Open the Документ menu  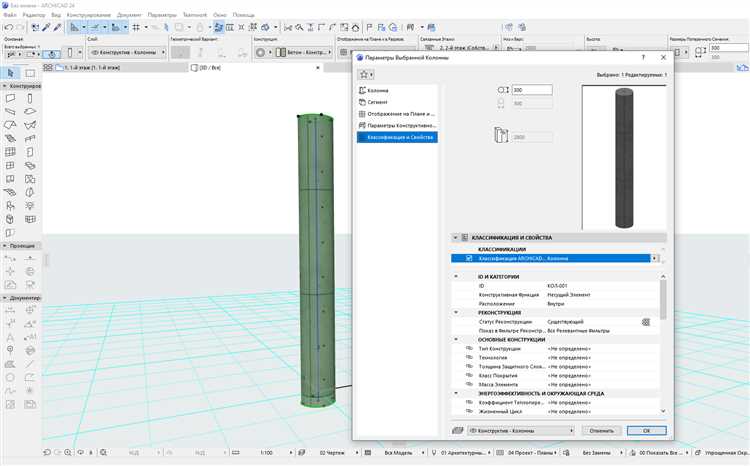tap(129, 15)
